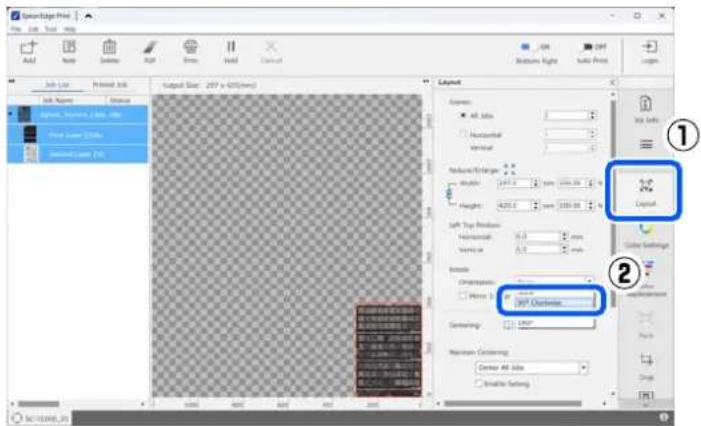Click the Height mm spinner arrows
The width and height of the screenshot is (701, 426).
pyautogui.click(x=536, y=205)
